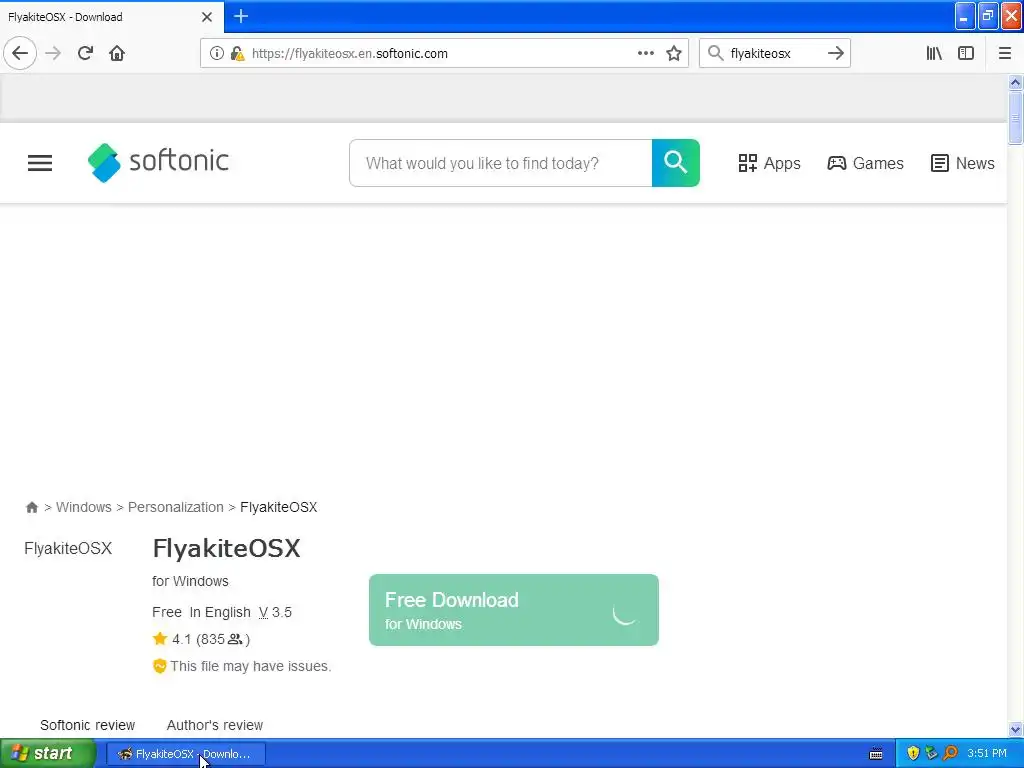Reload the current page

85,54
